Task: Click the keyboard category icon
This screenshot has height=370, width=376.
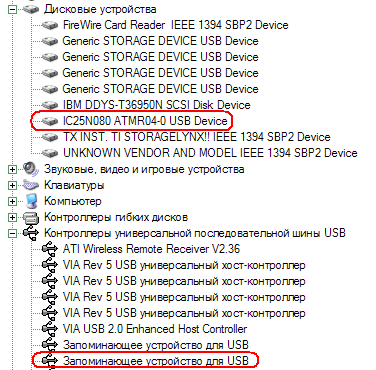Action: pyautogui.click(x=31, y=185)
